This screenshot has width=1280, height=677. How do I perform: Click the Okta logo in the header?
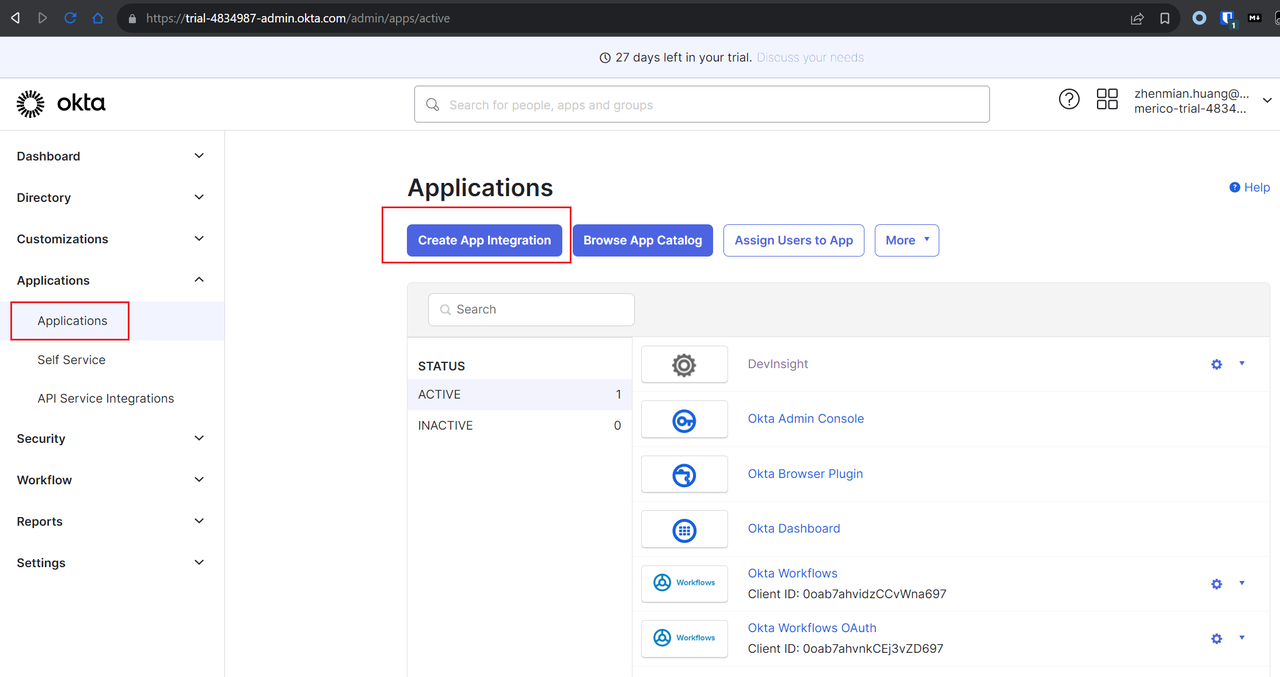click(60, 103)
